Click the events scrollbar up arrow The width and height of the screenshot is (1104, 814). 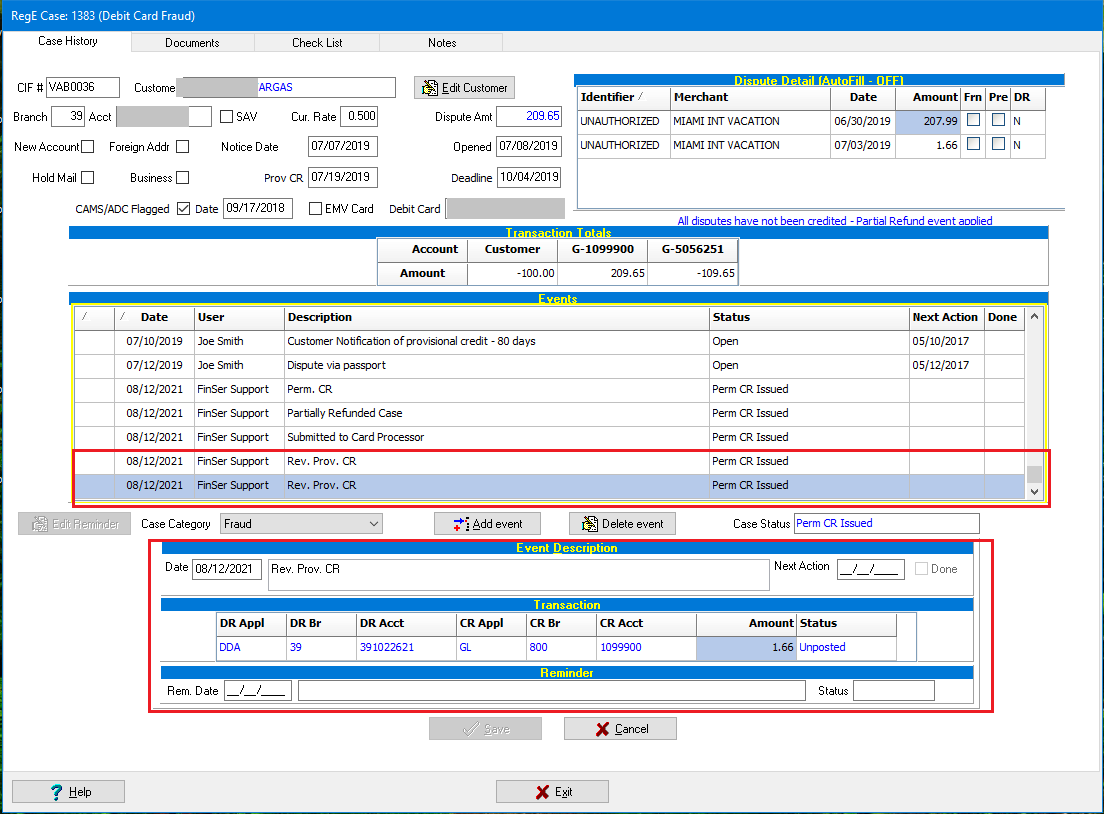click(x=1034, y=317)
